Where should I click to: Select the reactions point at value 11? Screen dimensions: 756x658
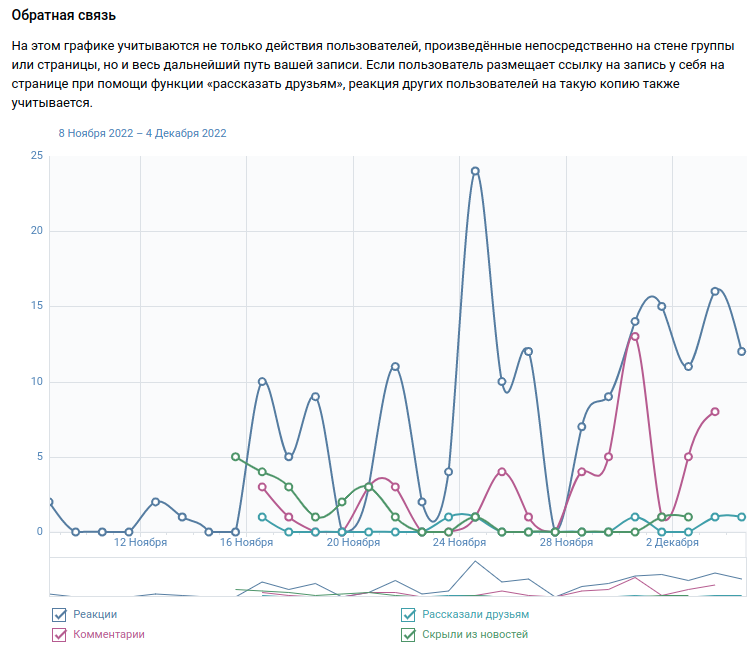[395, 367]
